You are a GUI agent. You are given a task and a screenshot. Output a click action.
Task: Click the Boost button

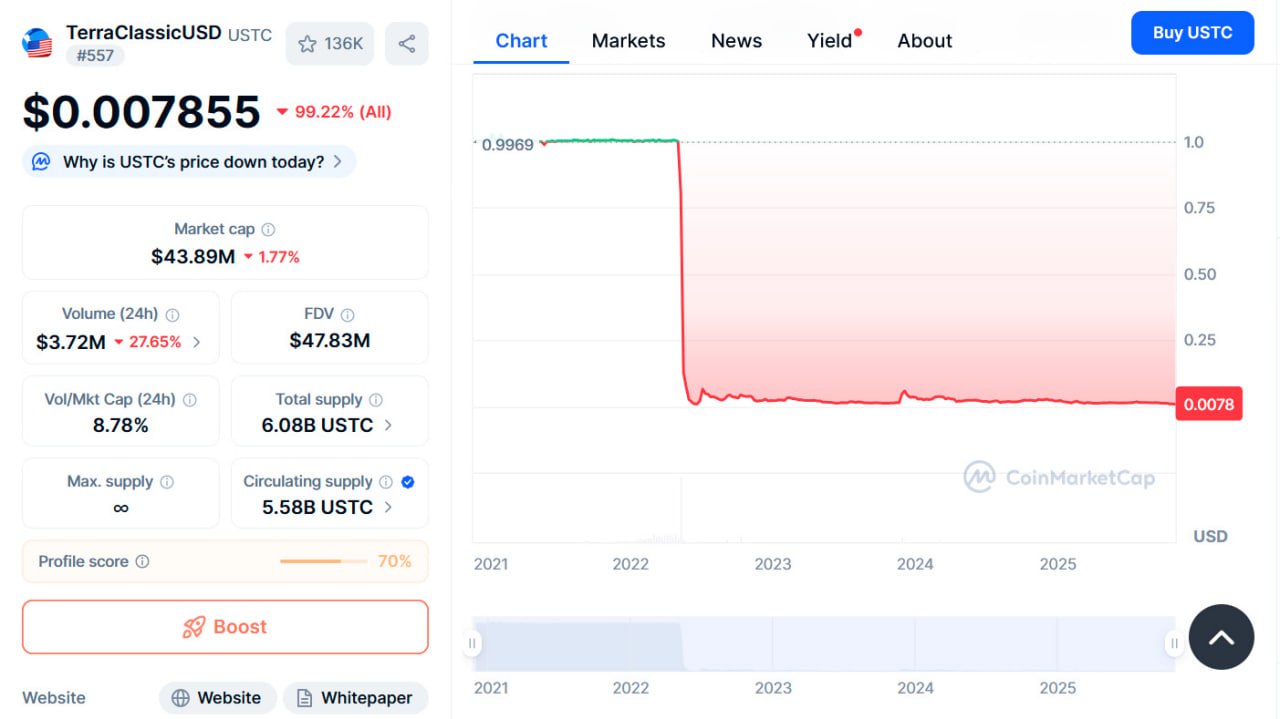tap(225, 627)
